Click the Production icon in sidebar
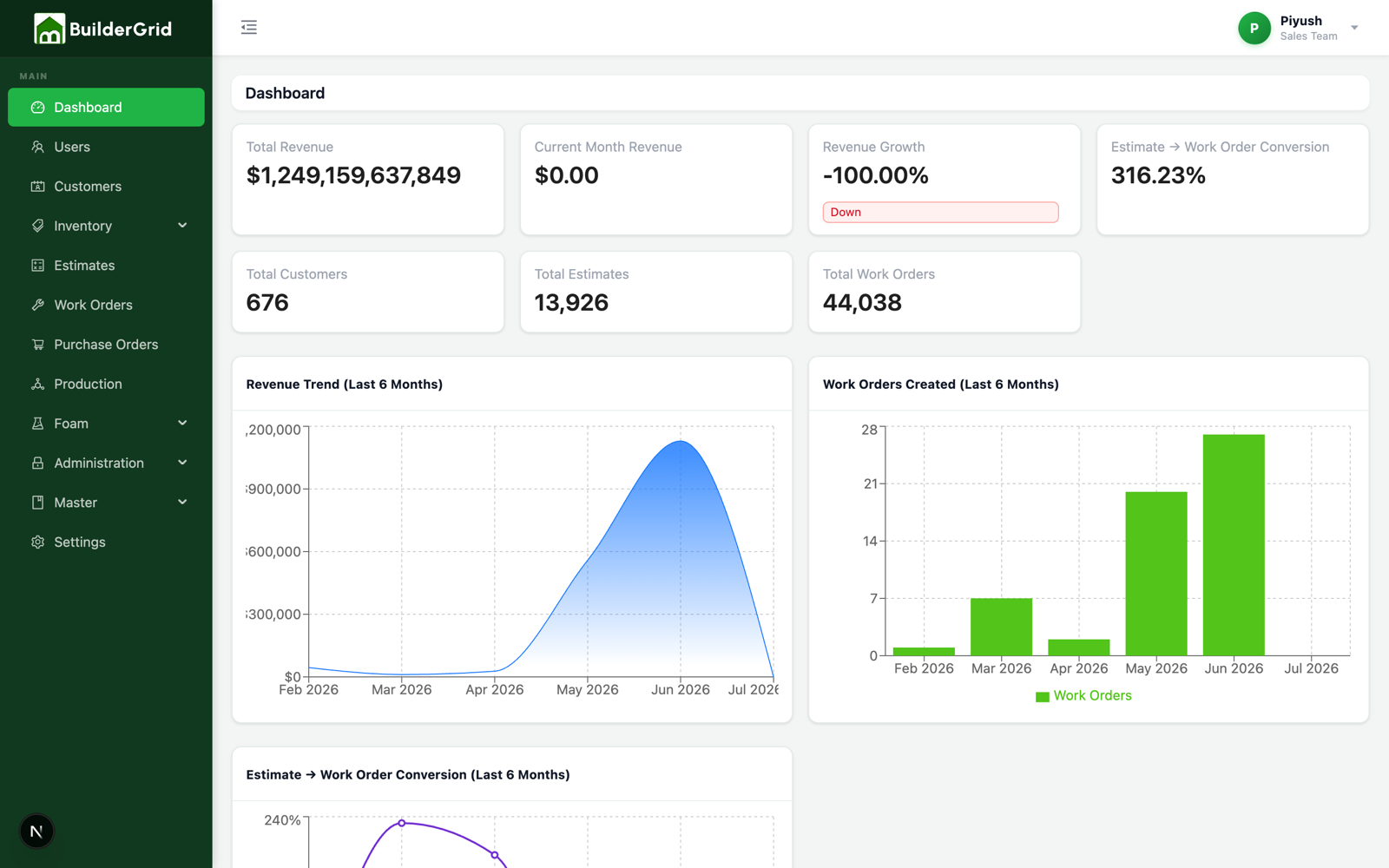1389x868 pixels. pos(37,384)
